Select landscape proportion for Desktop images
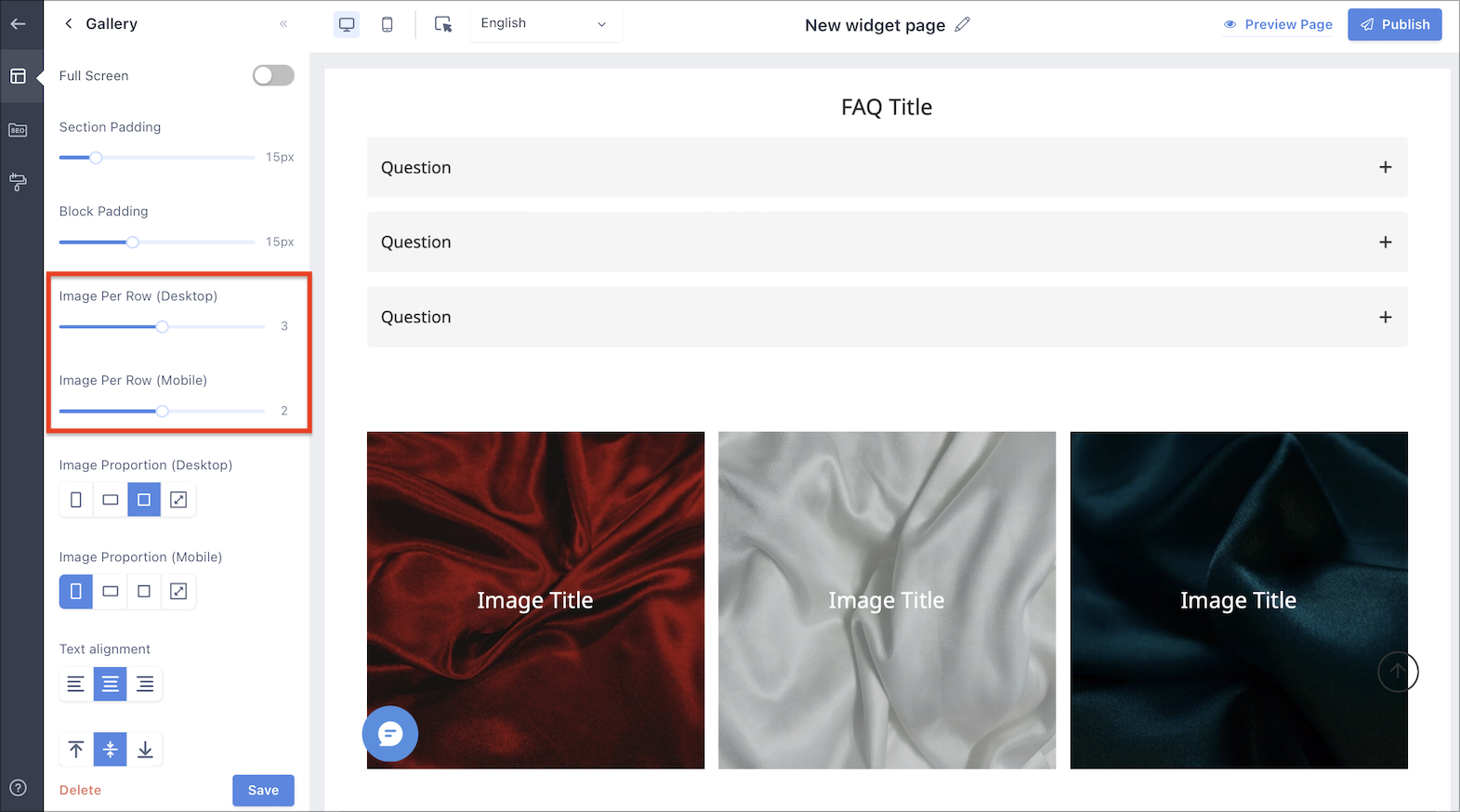Viewport: 1460px width, 812px height. coord(111,500)
